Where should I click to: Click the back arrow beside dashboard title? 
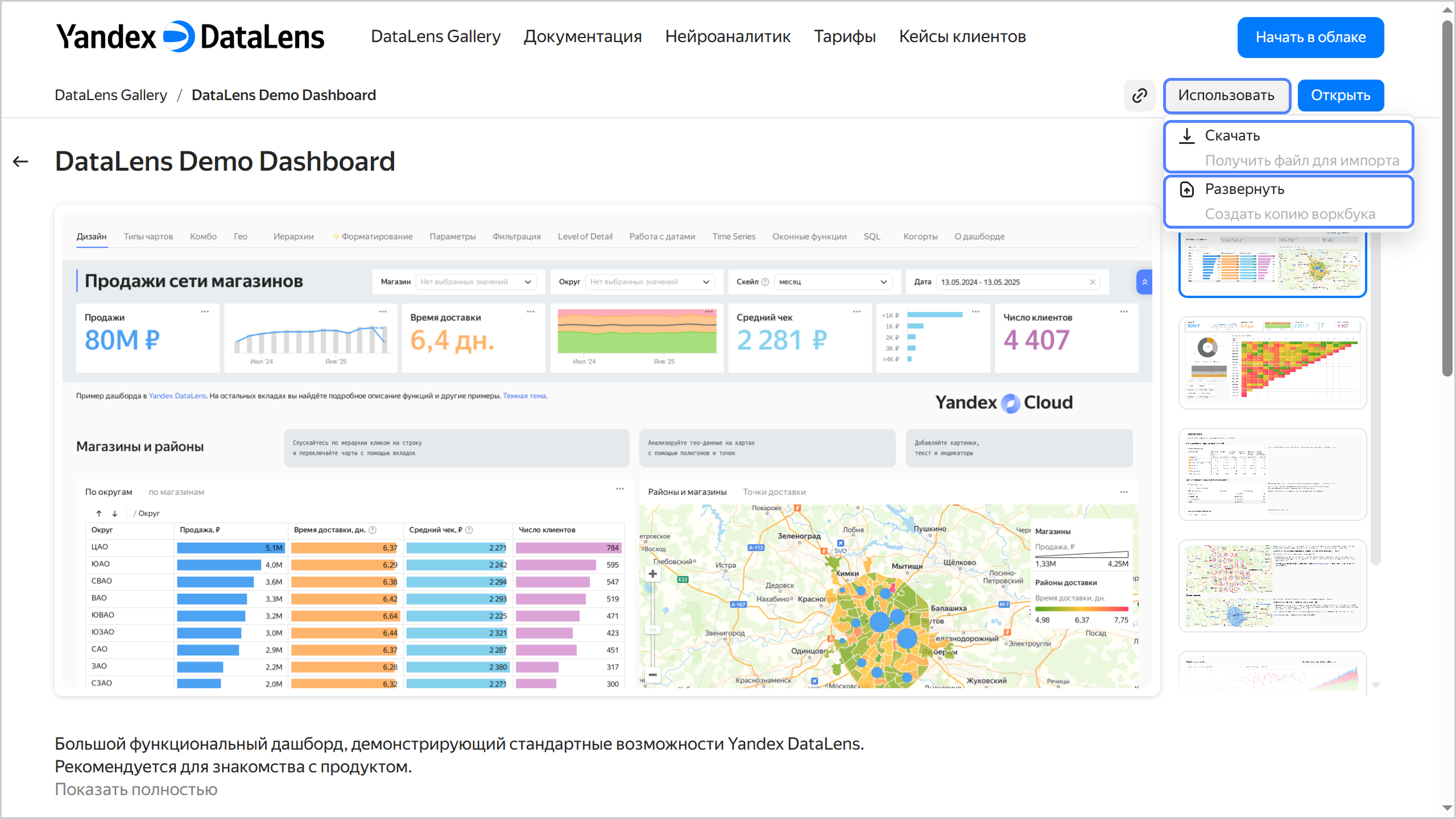20,162
